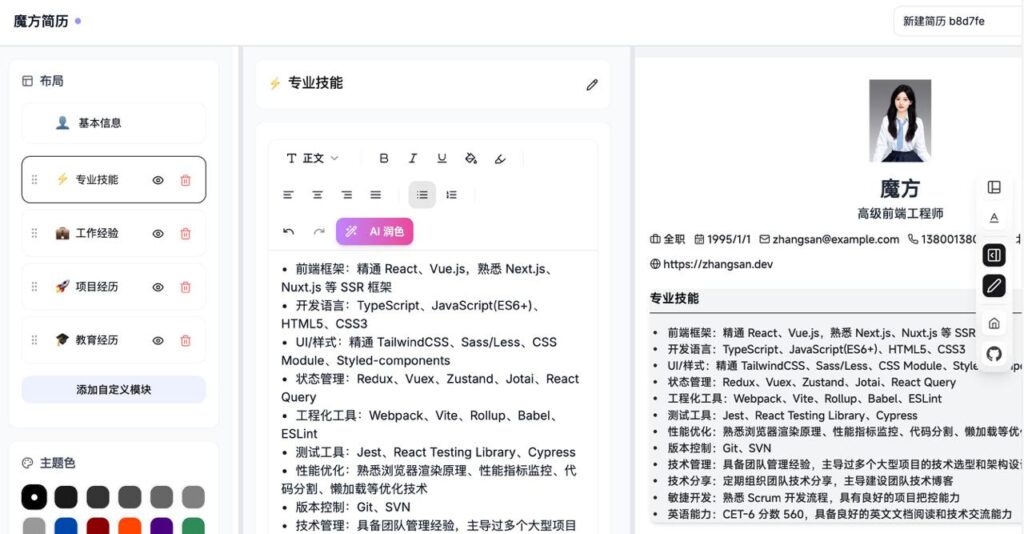
Task: Click zhangsan@example.com in resume preview
Action: coord(835,239)
